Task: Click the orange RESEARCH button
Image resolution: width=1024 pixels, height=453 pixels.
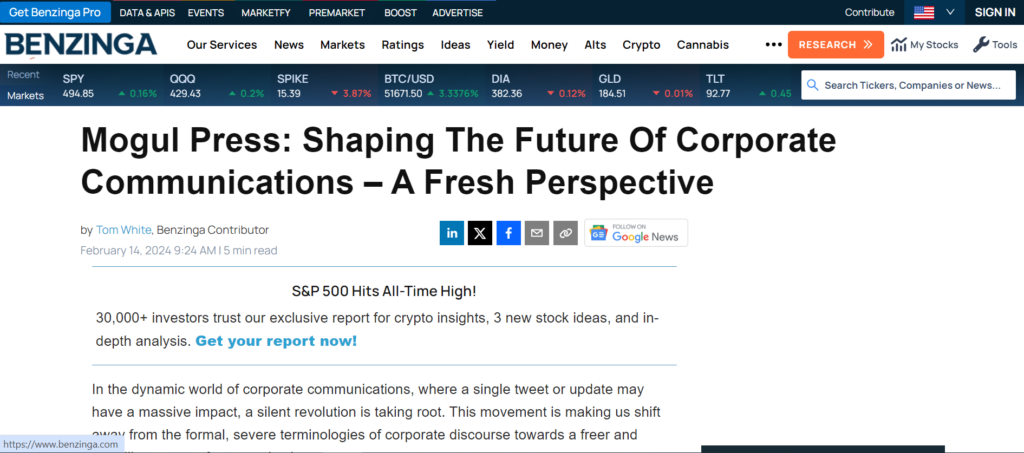Action: (835, 44)
